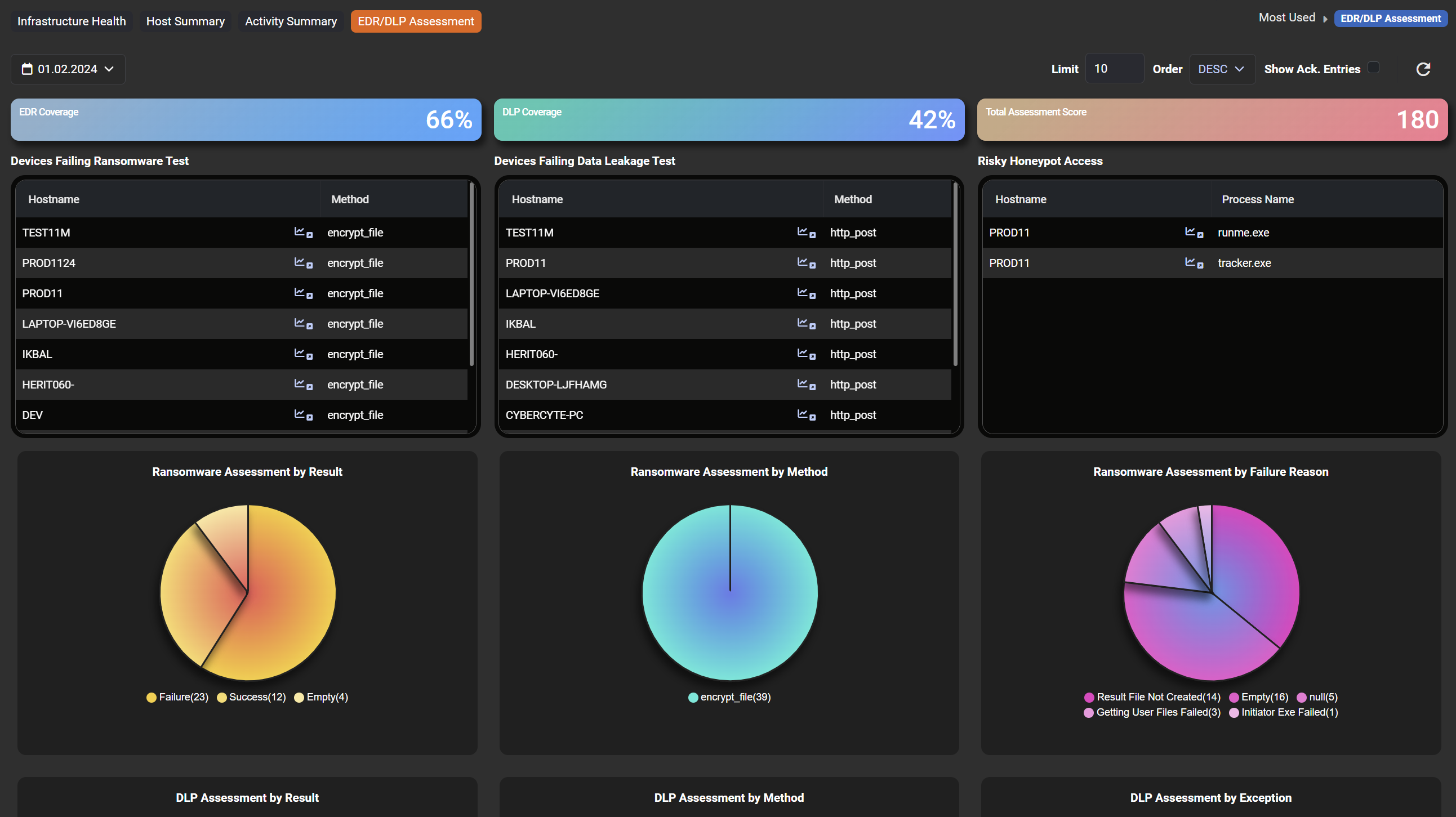
Task: Click the refresh icon in toolbar
Action: coord(1423,69)
